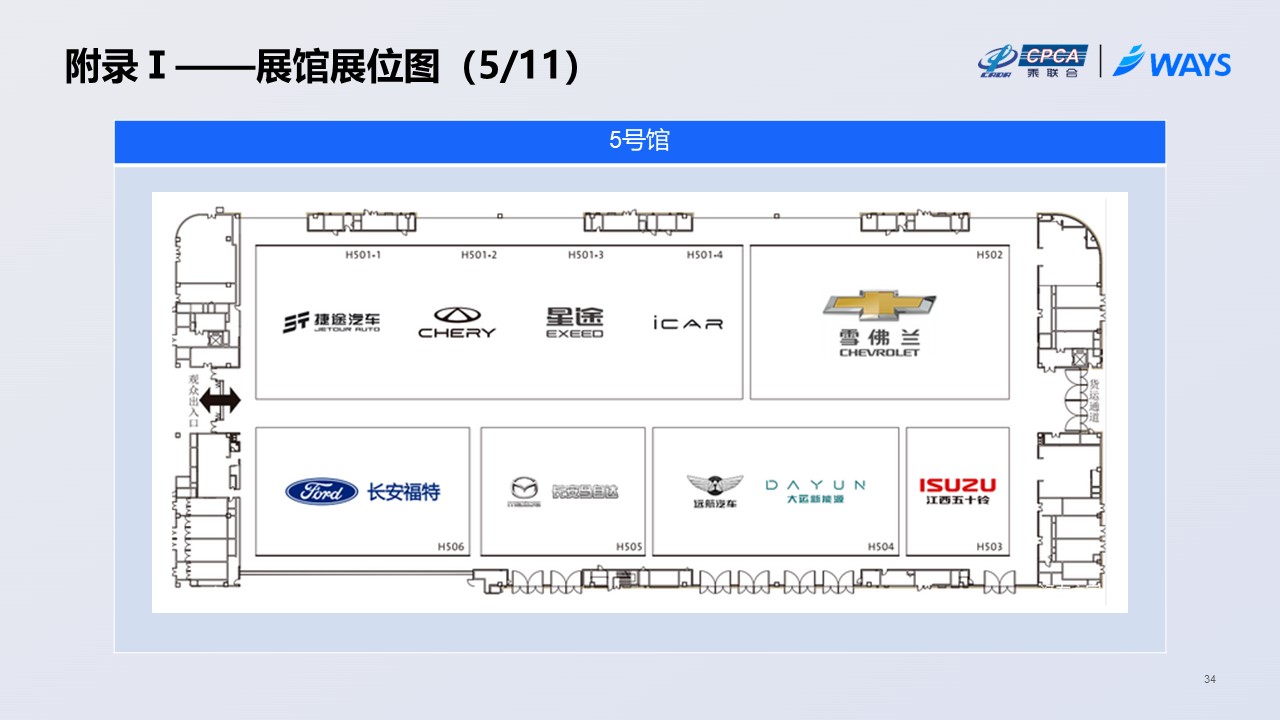The height and width of the screenshot is (720, 1280).
Task: Click the DAYUN 大运新能源 logo
Action: click(x=815, y=490)
